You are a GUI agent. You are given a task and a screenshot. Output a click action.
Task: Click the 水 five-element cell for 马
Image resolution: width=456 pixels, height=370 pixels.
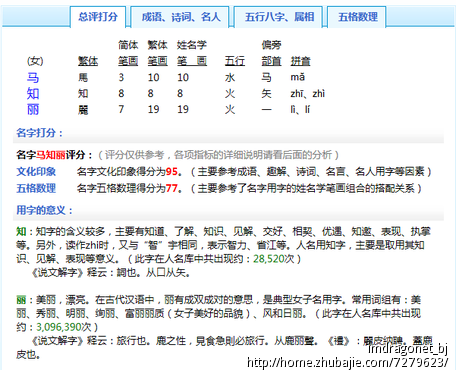click(230, 78)
